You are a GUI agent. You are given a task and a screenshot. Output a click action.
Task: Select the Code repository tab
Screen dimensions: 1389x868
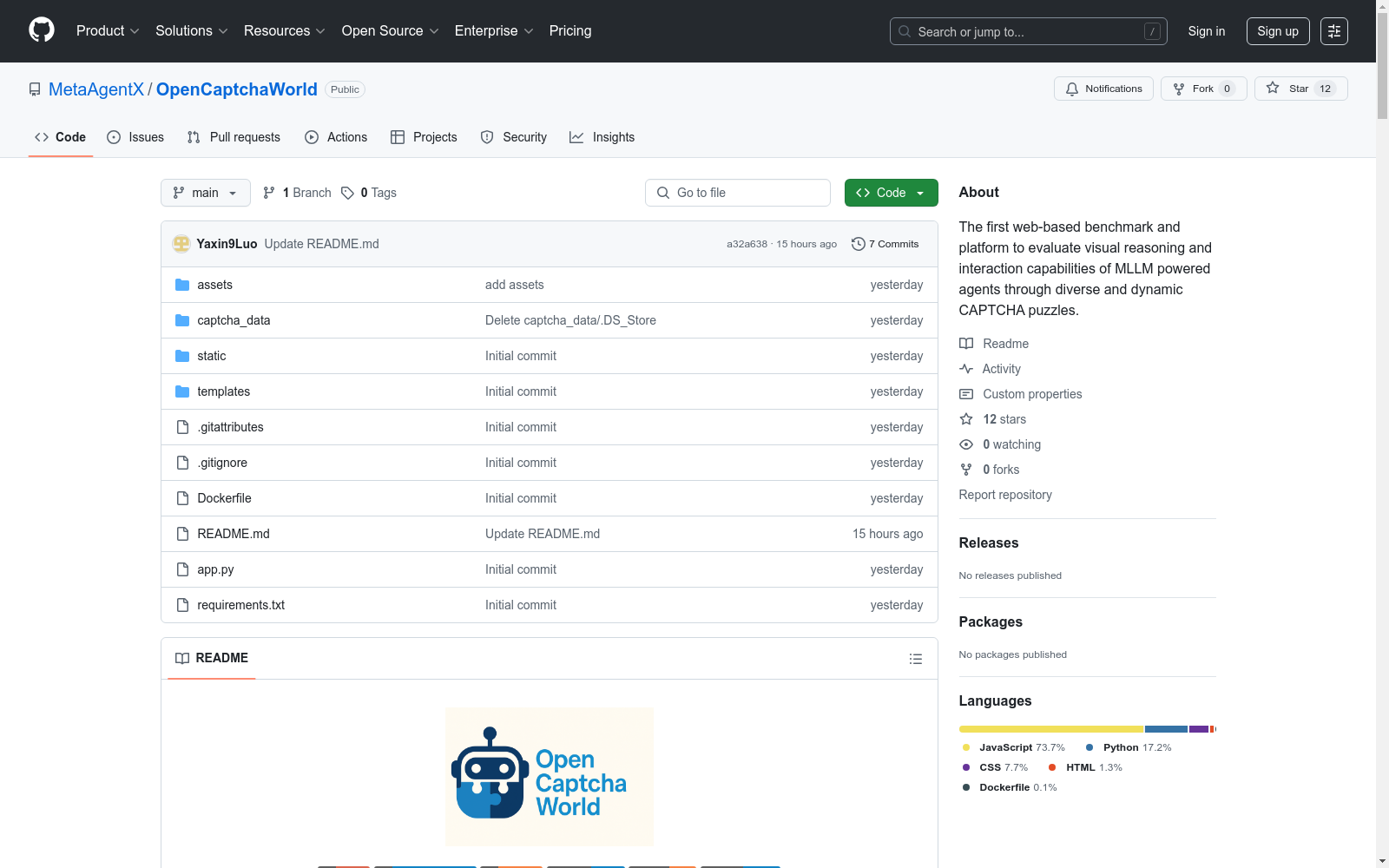(61, 137)
